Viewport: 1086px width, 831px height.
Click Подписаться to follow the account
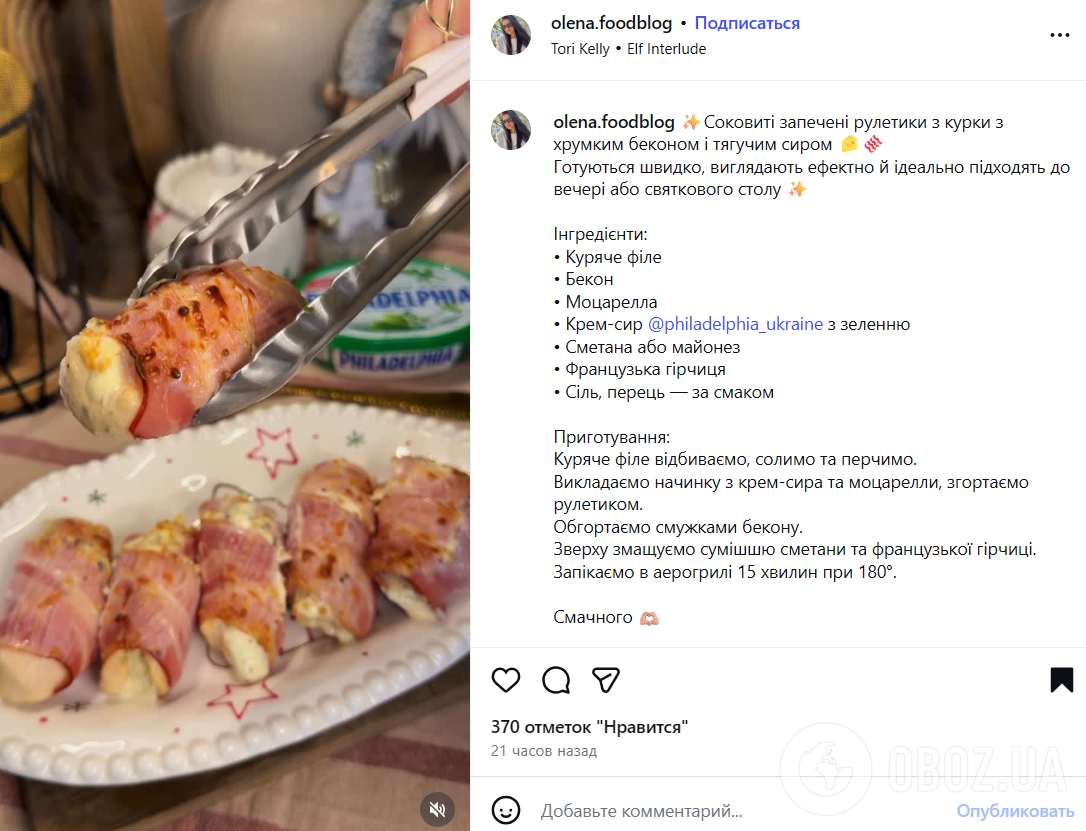click(746, 22)
